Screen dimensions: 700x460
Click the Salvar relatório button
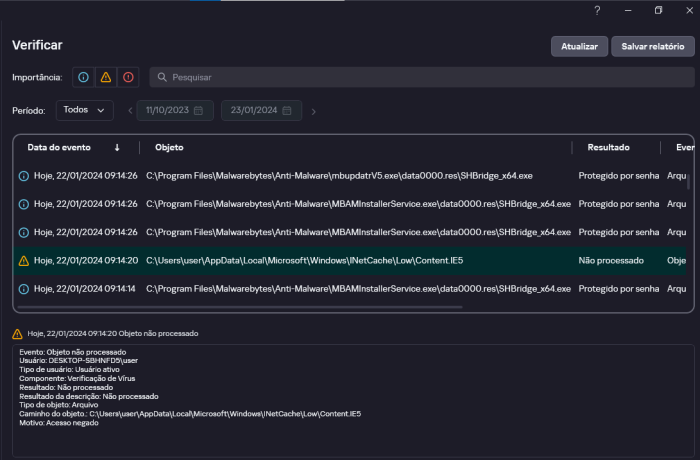[x=652, y=46]
